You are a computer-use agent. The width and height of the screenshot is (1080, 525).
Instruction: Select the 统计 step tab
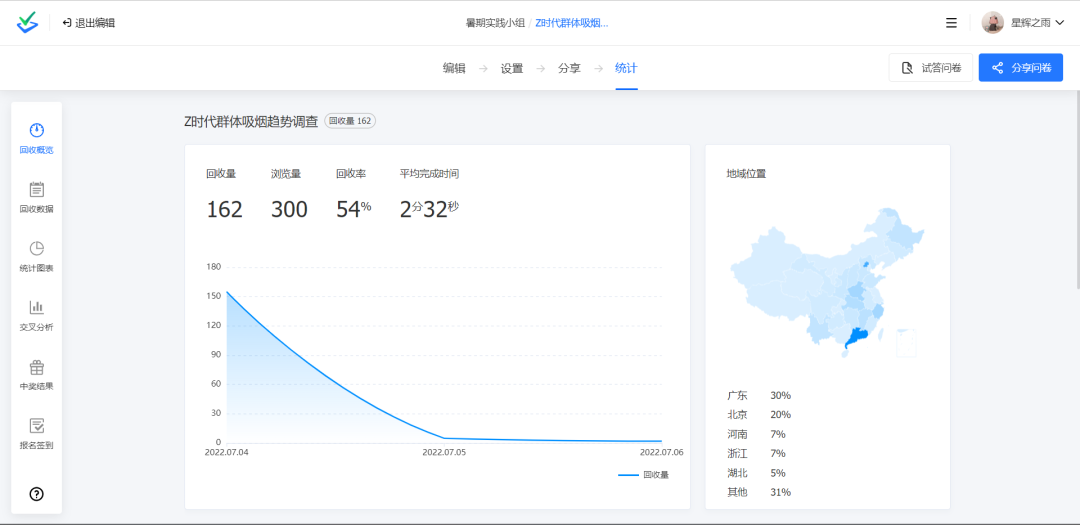point(626,68)
